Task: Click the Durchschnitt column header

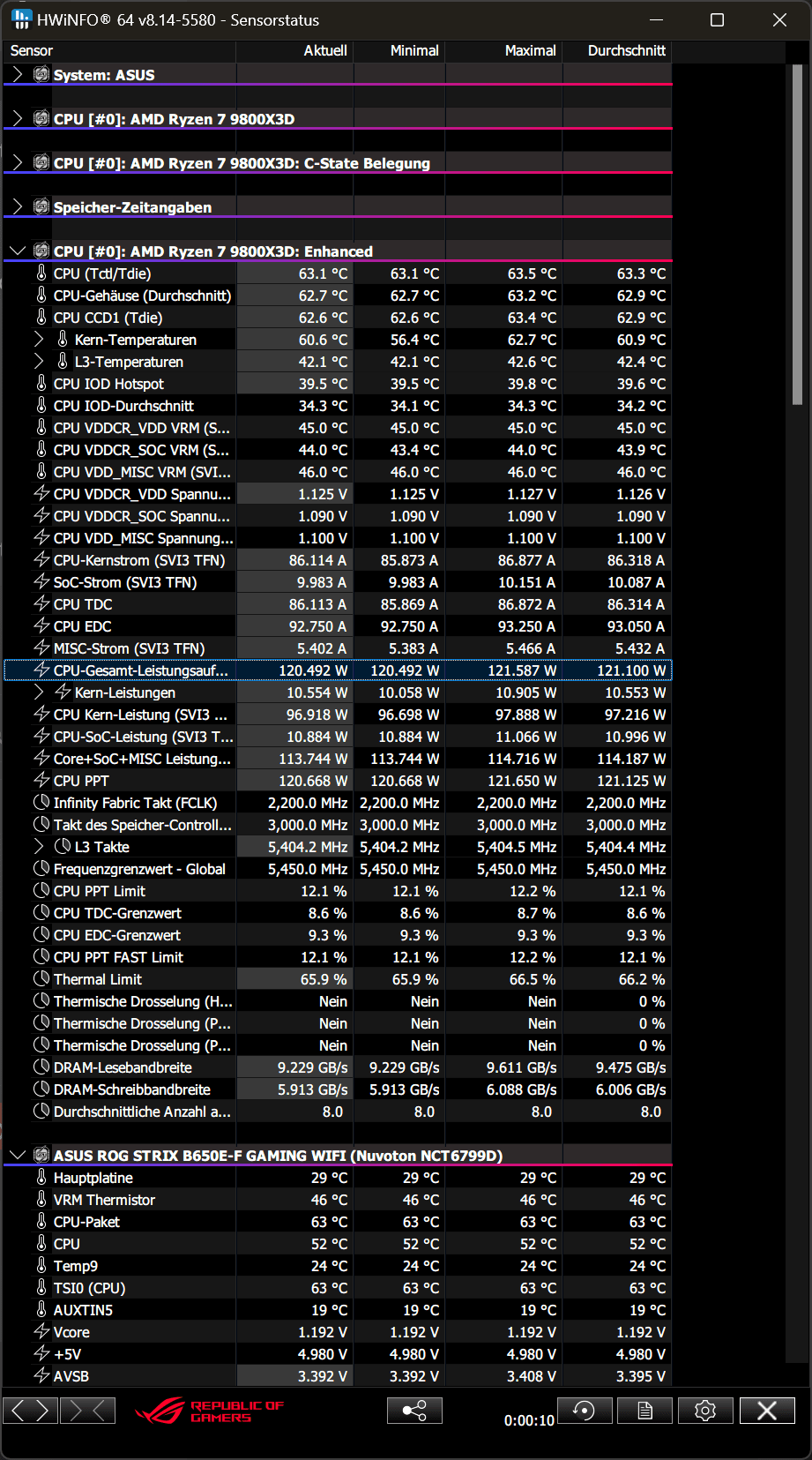Action: coord(617,51)
